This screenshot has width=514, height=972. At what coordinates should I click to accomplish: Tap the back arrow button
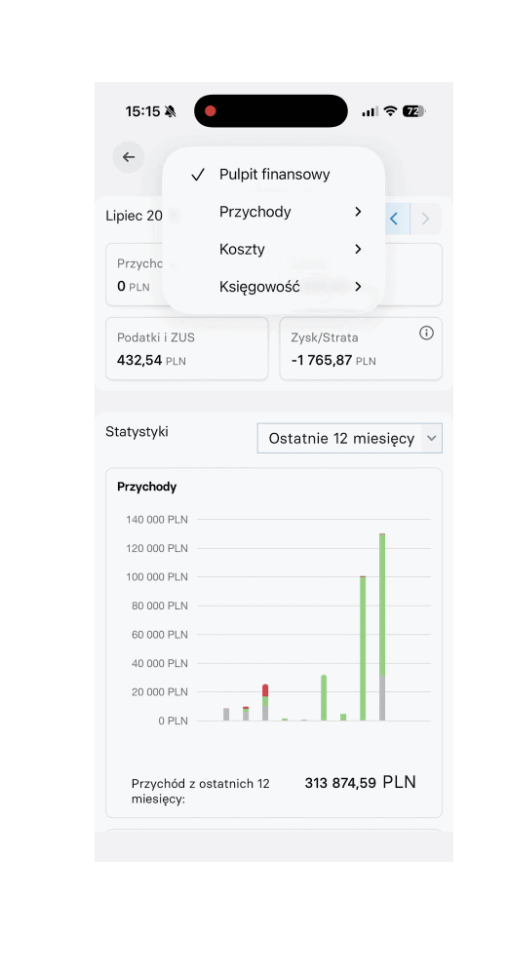tap(128, 157)
